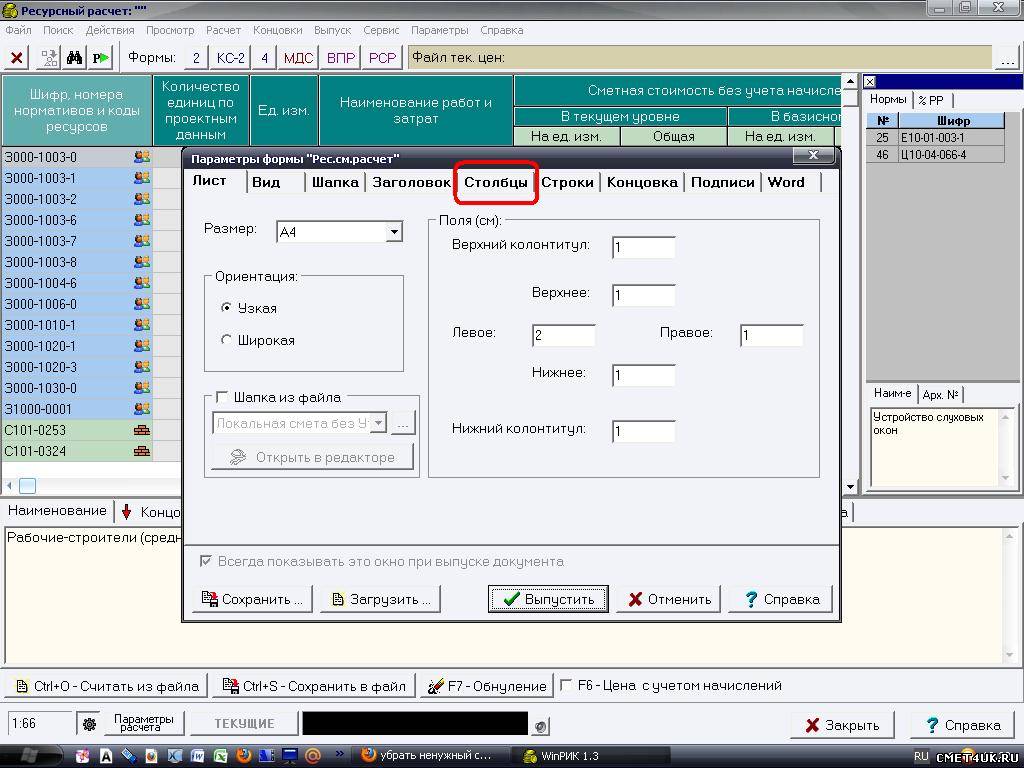Click the Отменить button
1024x768 pixels.
click(x=669, y=599)
